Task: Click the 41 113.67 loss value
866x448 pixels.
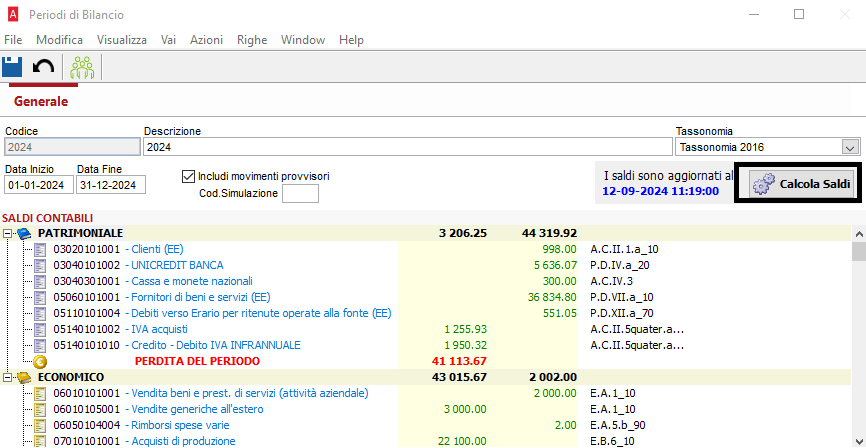Action: pos(460,362)
